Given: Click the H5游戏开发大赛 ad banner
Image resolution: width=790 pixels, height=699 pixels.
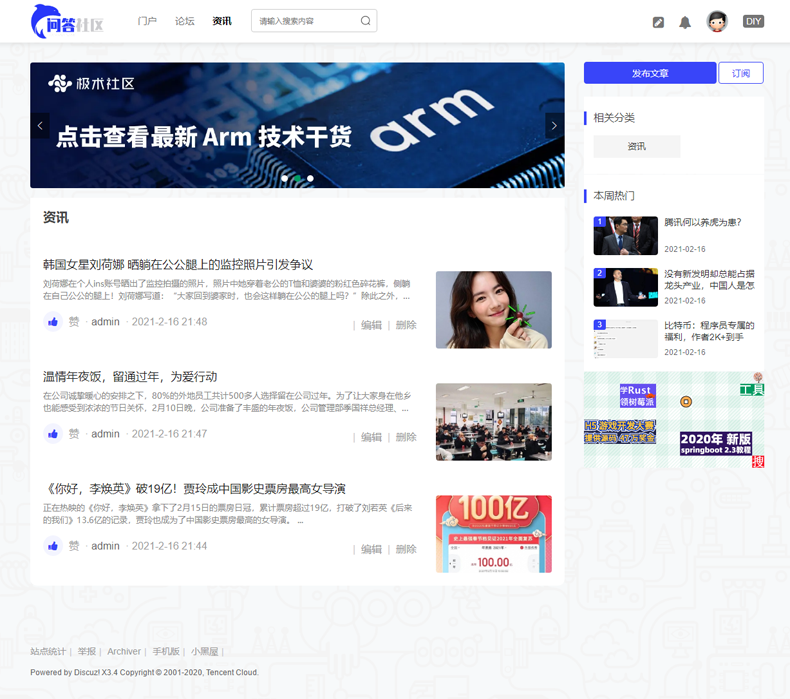Looking at the screenshot, I should click(620, 432).
